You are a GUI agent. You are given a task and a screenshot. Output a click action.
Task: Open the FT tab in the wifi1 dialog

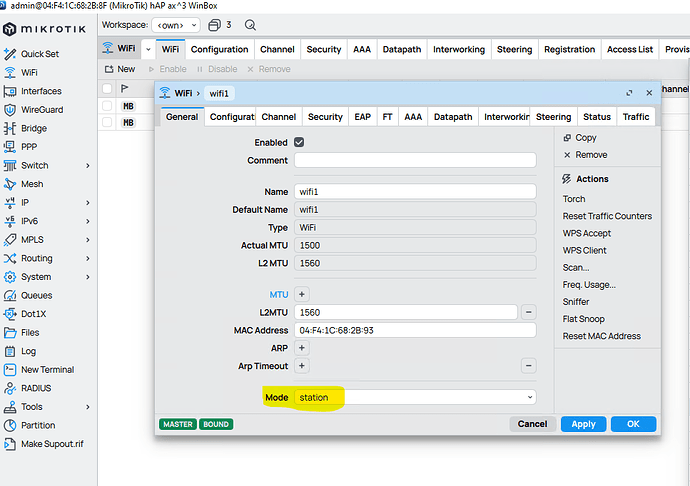point(387,117)
